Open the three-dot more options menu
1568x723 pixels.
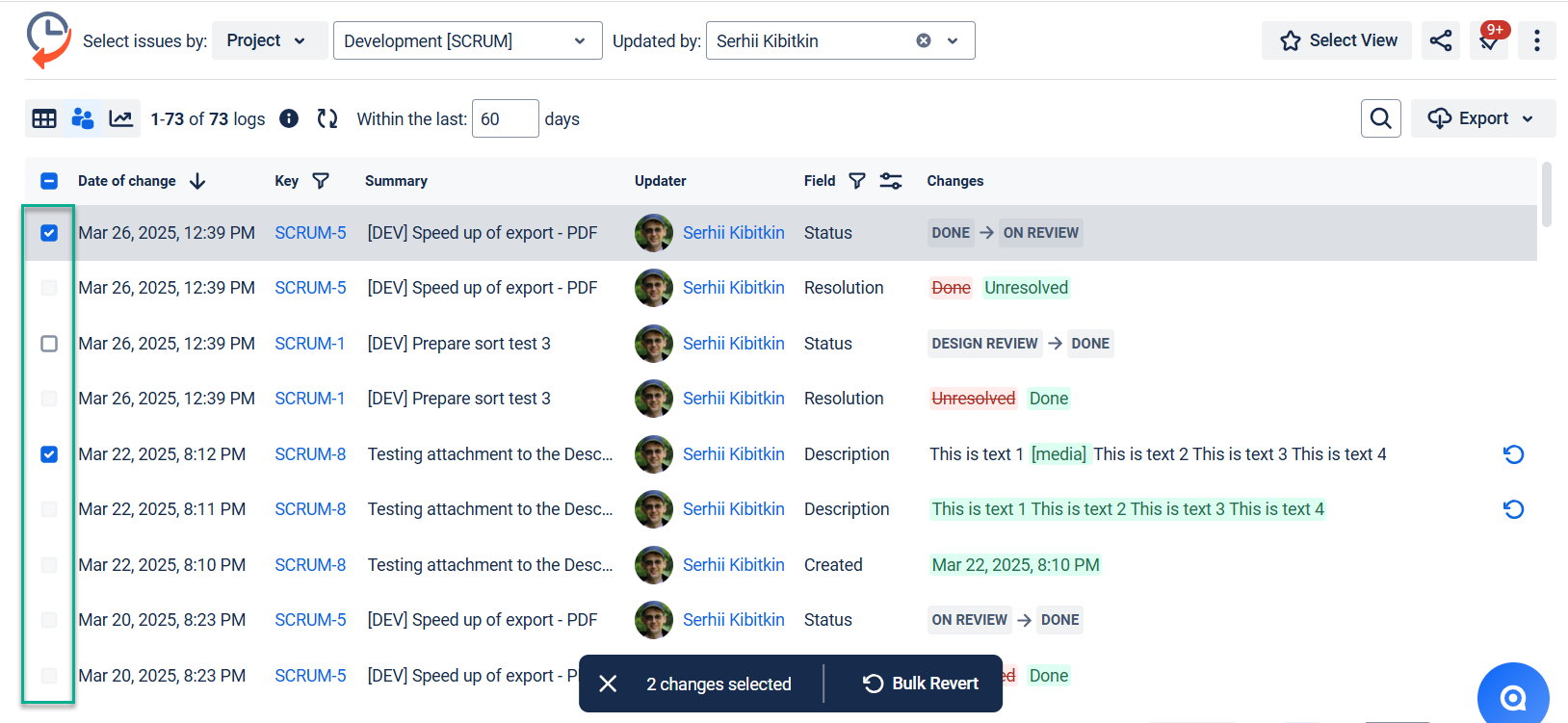tap(1536, 40)
